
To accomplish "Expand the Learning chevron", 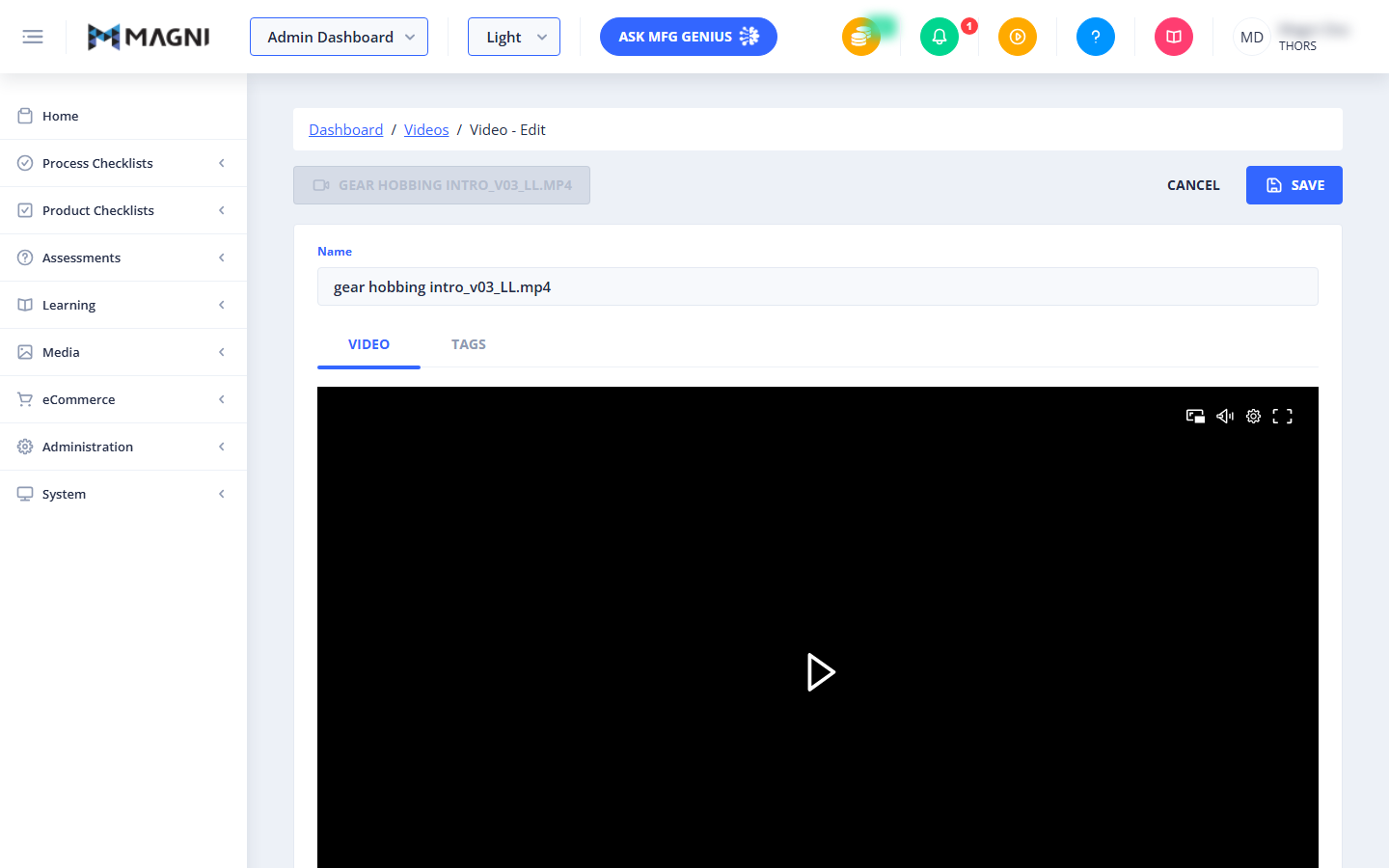I will (x=222, y=305).
